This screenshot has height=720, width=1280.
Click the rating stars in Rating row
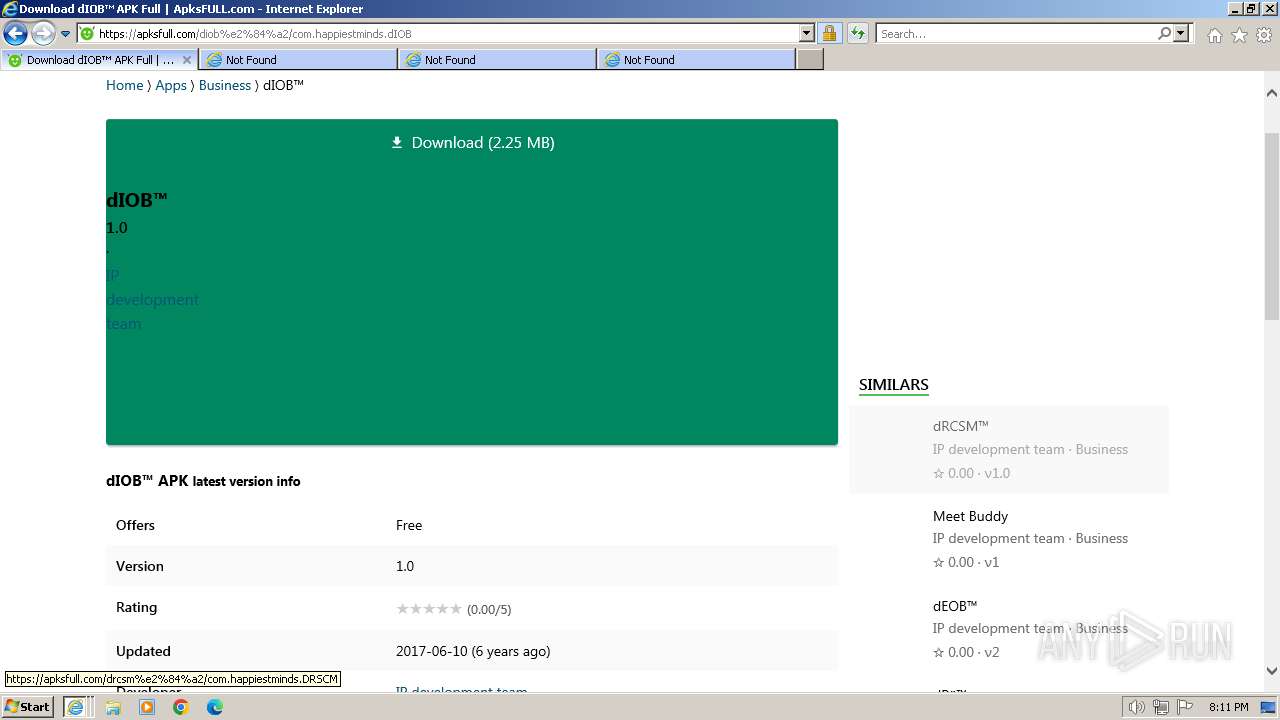pyautogui.click(x=429, y=609)
